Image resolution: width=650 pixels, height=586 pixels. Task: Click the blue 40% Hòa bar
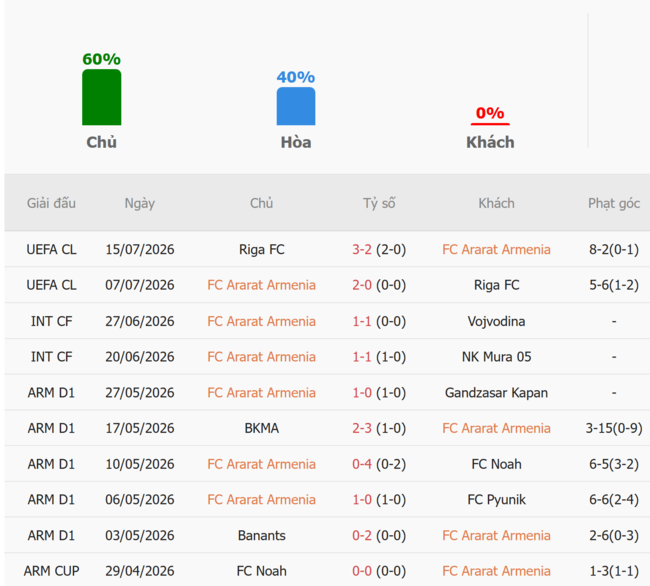click(296, 106)
